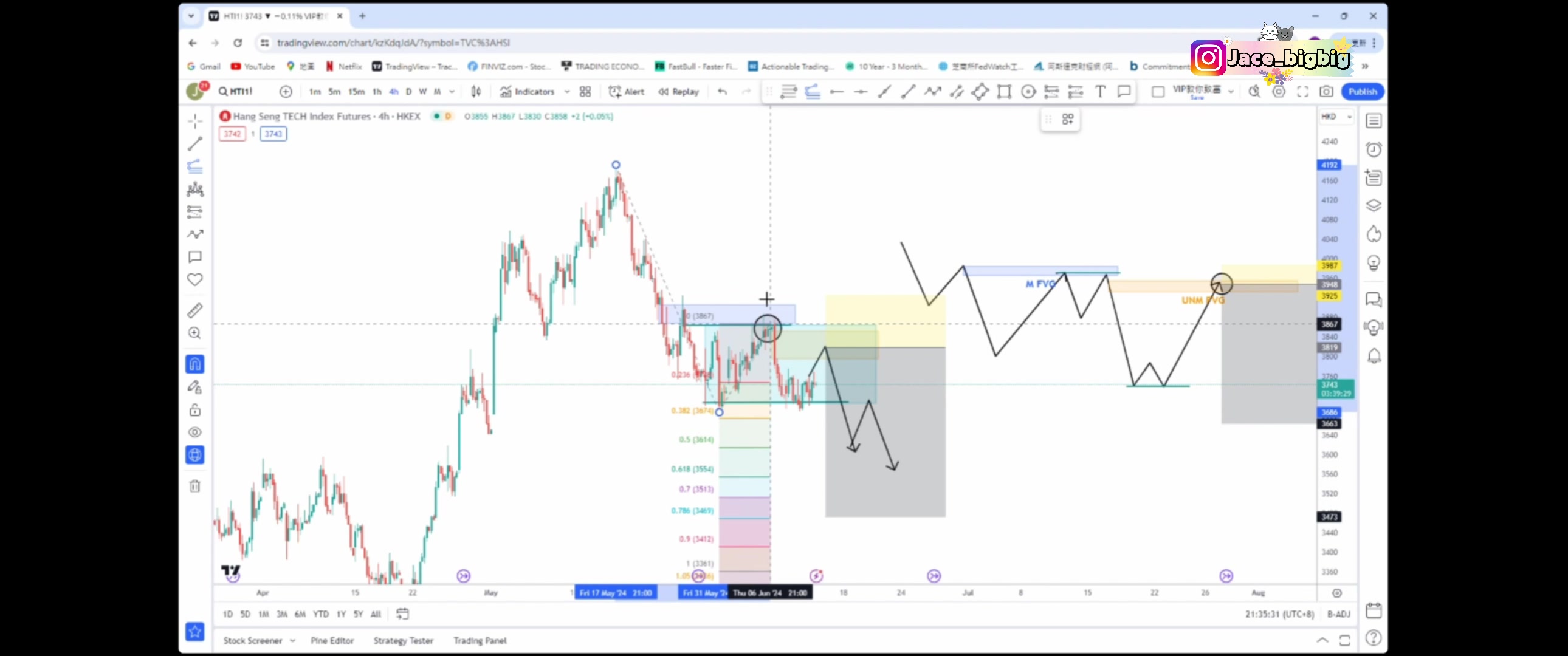This screenshot has height=656, width=1568.
Task: Open the Trading Panel tab
Action: coord(480,640)
